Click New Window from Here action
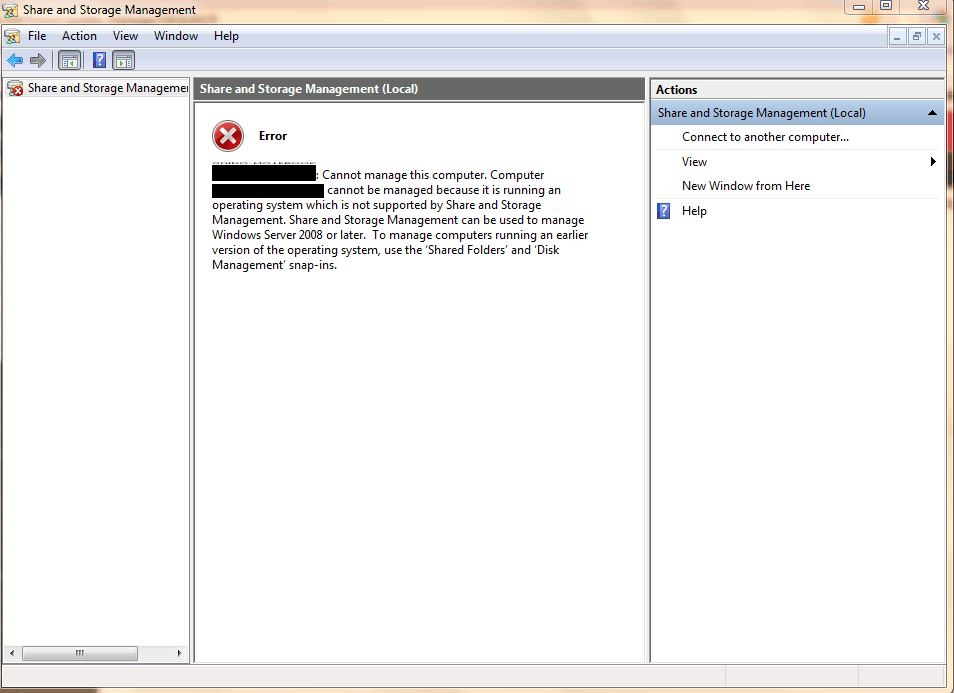This screenshot has height=693, width=954. point(746,186)
